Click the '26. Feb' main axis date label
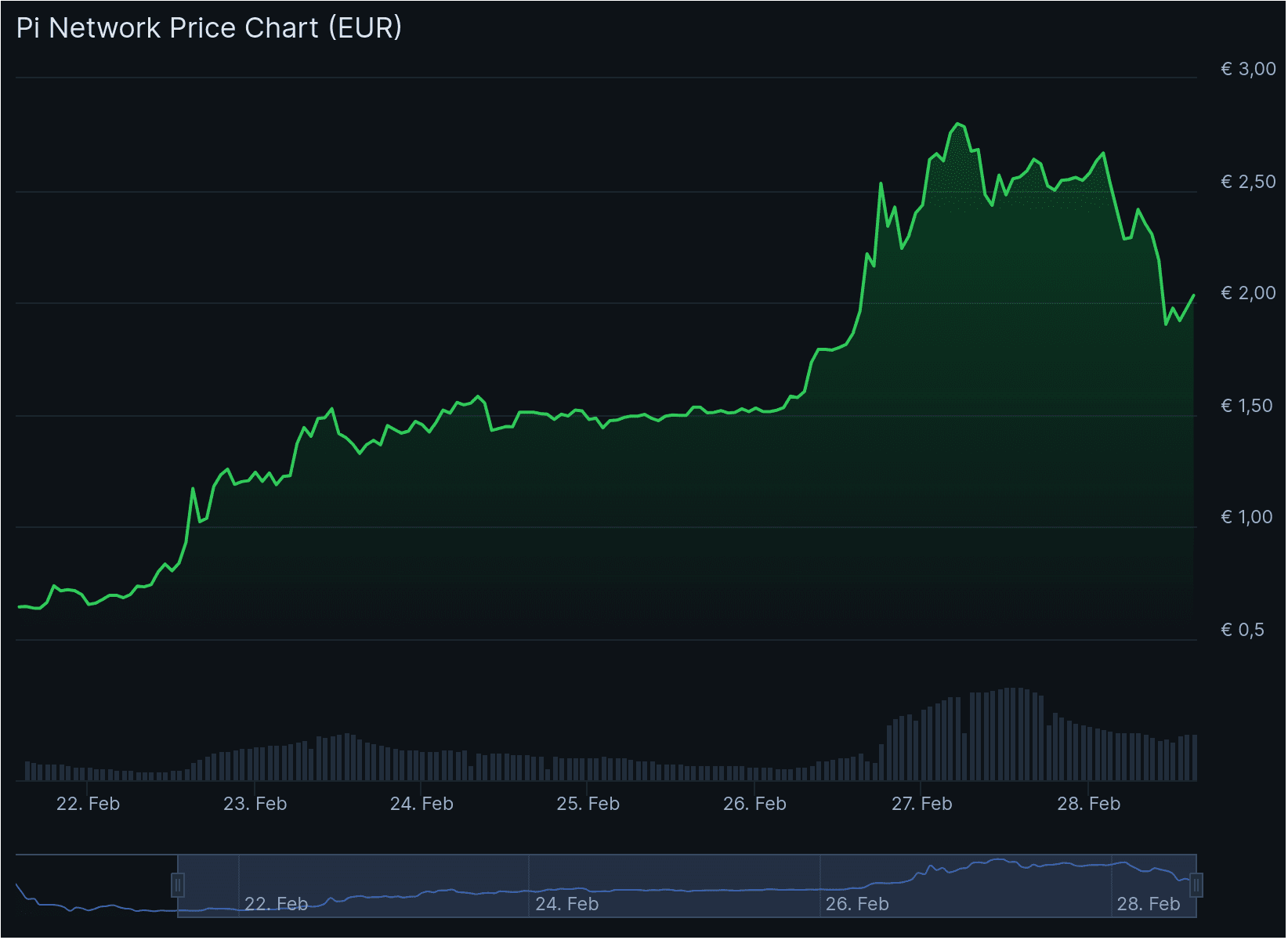Viewport: 1288px width, 940px height. point(754,804)
